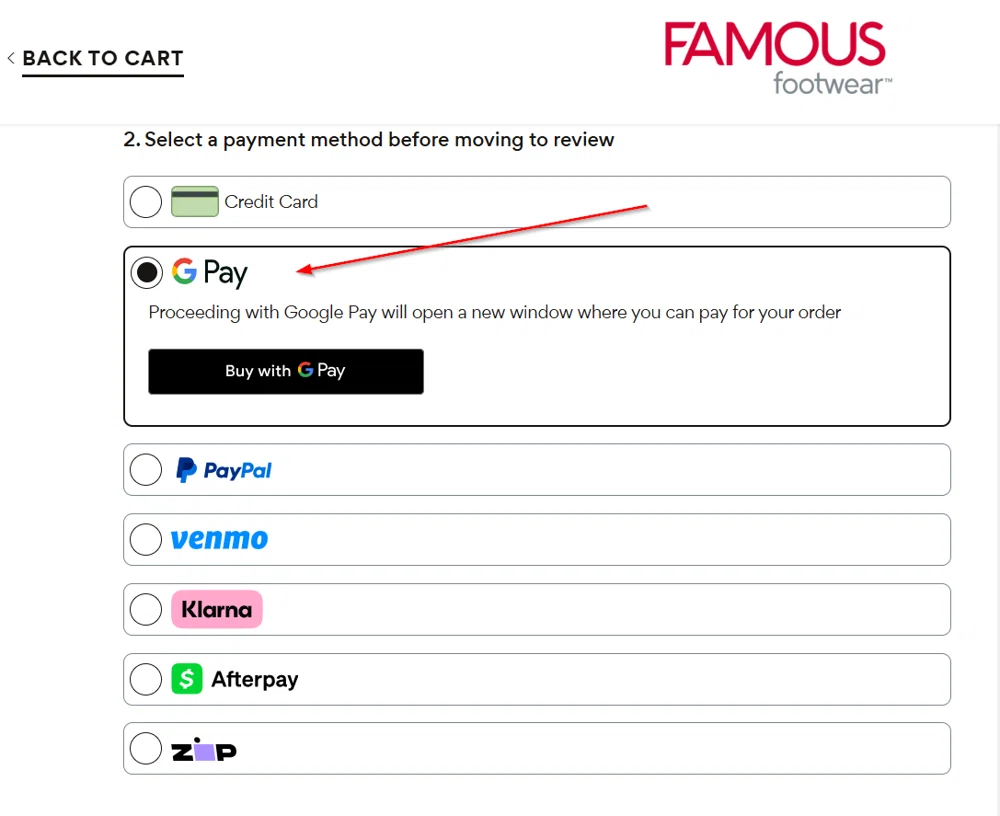Select the Zip radio button
1000x816 pixels.
[x=145, y=748]
